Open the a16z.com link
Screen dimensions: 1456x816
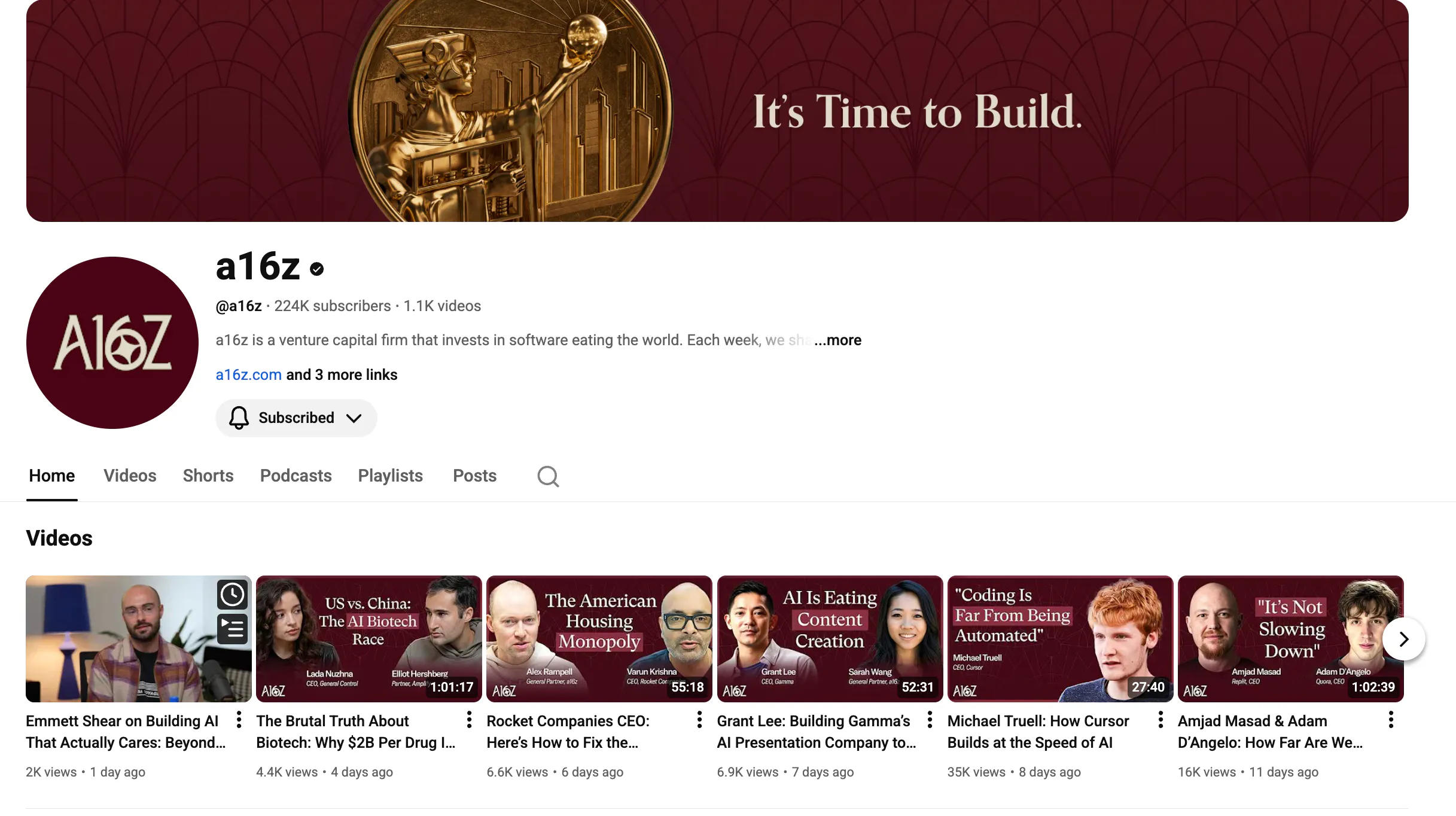pos(248,374)
